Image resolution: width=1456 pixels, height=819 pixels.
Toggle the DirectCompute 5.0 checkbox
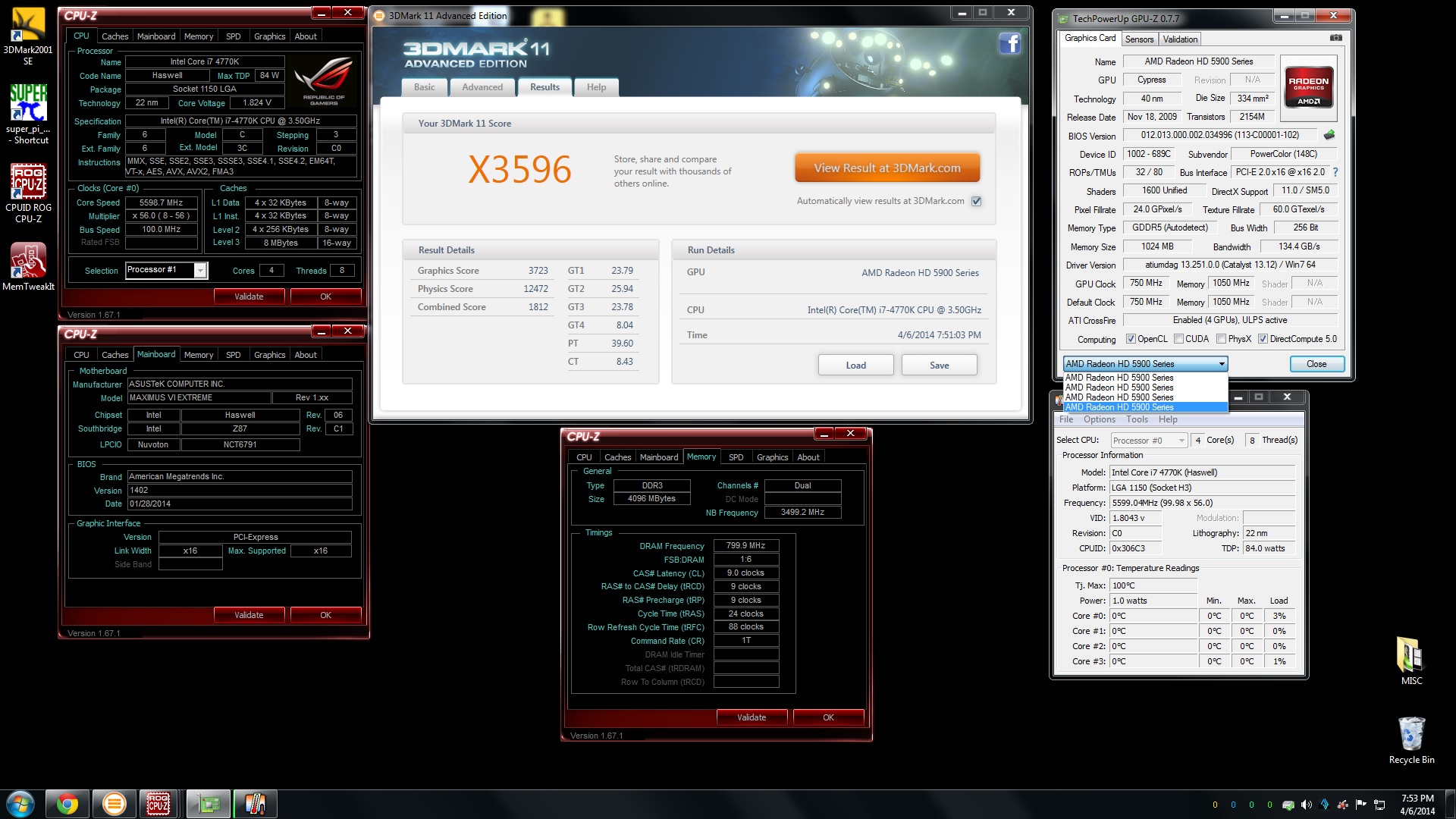[1263, 339]
